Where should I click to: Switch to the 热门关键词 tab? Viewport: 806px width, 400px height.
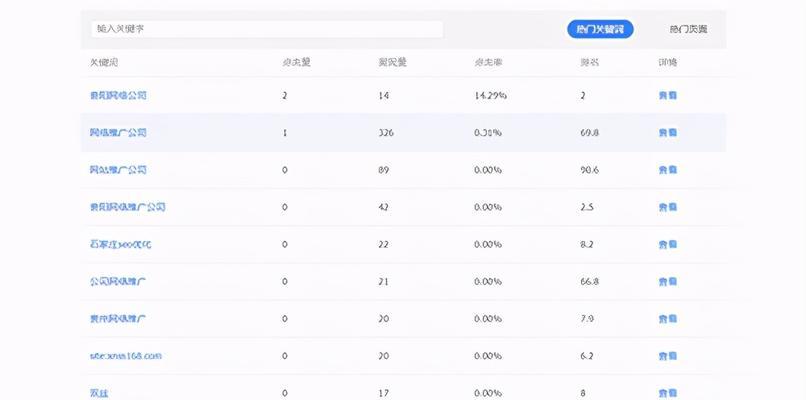[x=600, y=30]
